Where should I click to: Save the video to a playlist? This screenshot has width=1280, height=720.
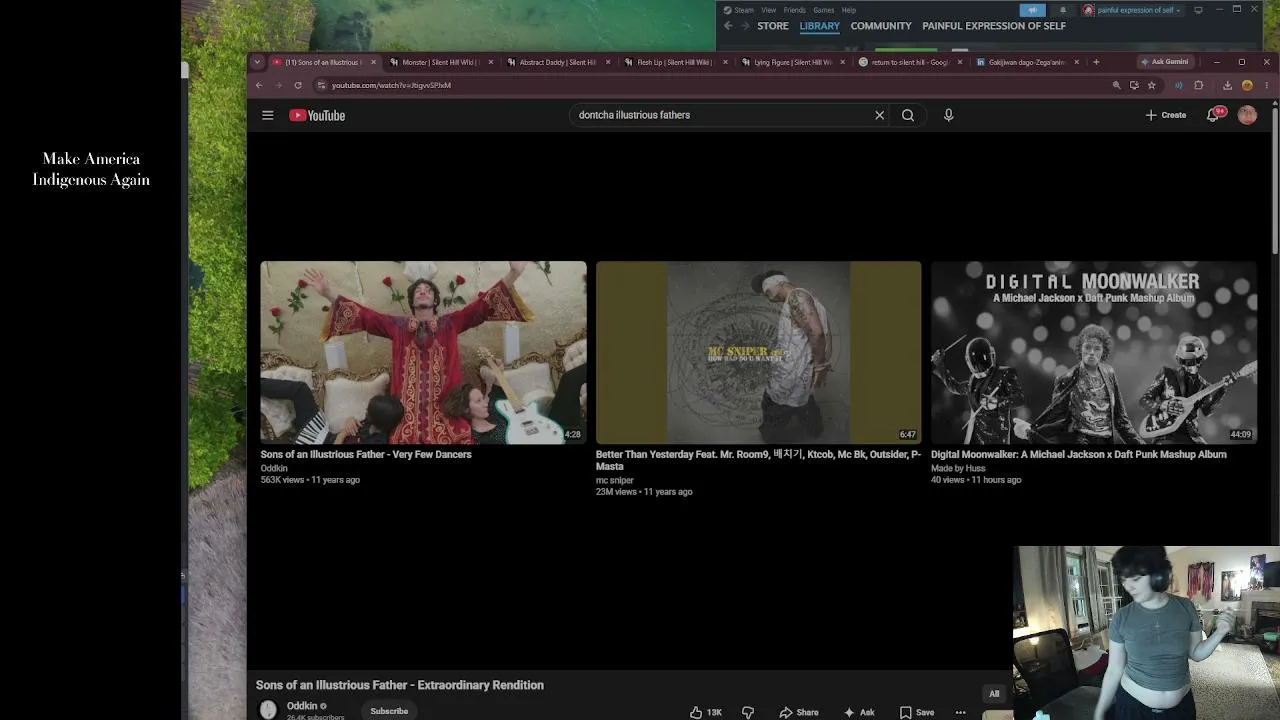coord(916,712)
